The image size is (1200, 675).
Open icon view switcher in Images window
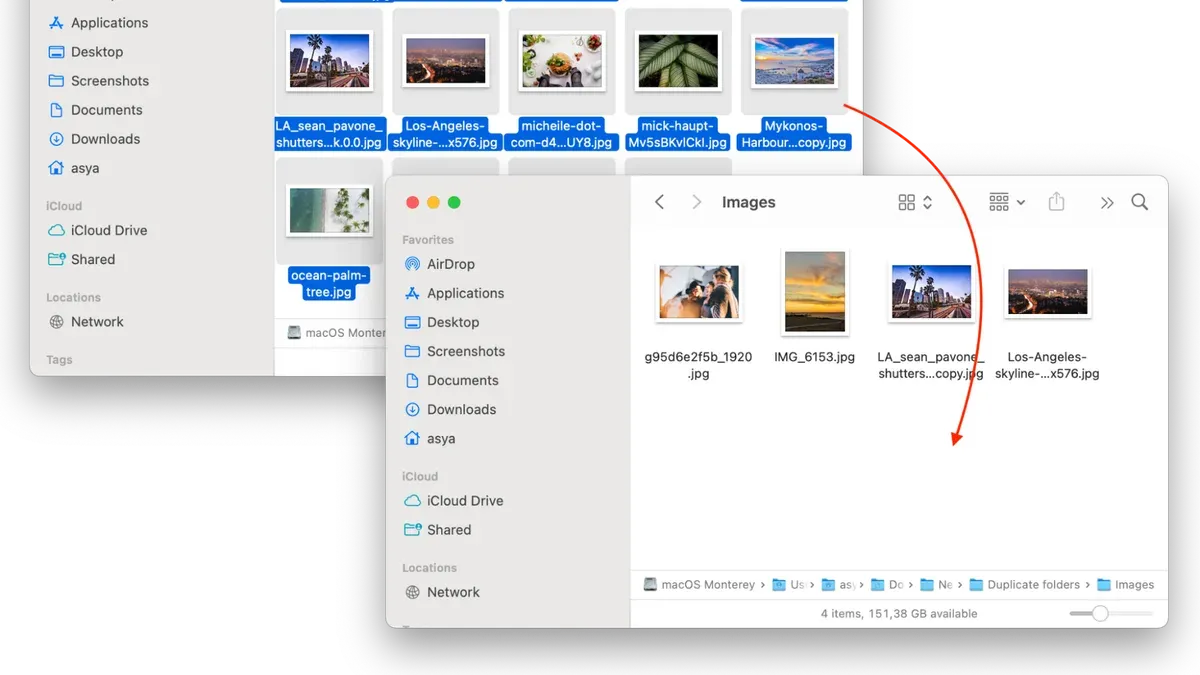pos(915,202)
